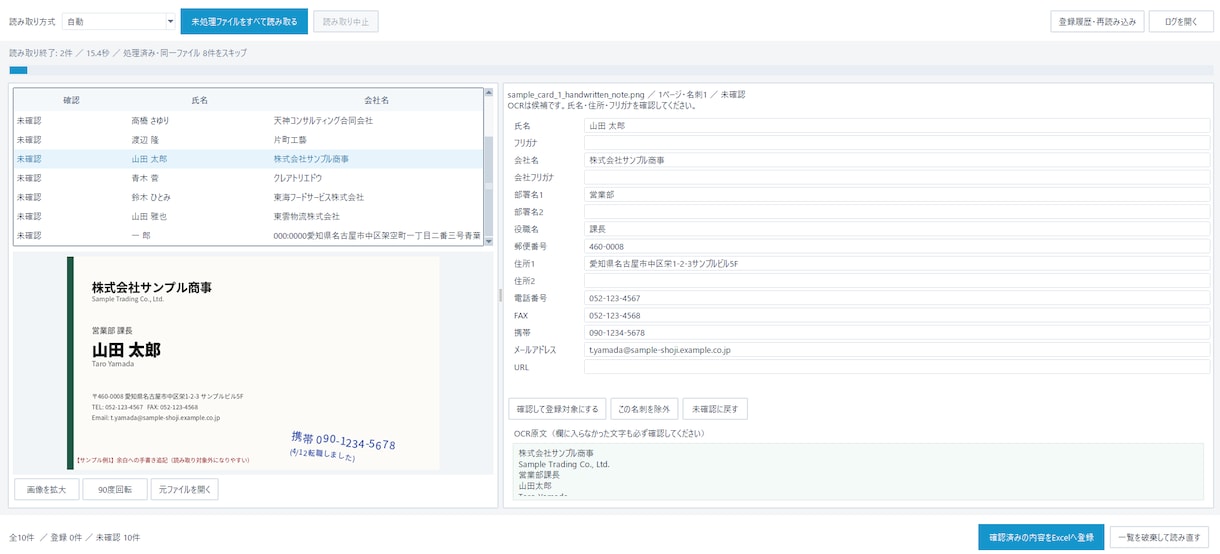Click the 住所1 address field
Screen dimensions: 1220x554
point(897,264)
